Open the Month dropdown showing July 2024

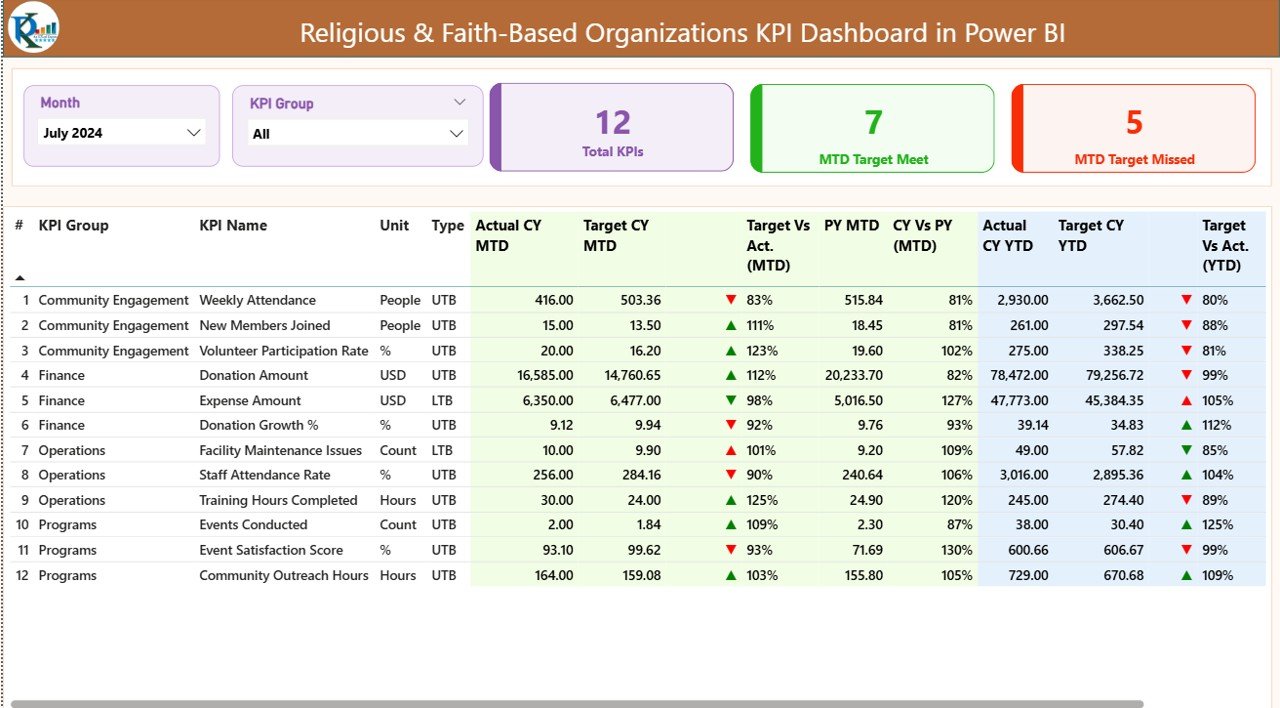(x=120, y=132)
